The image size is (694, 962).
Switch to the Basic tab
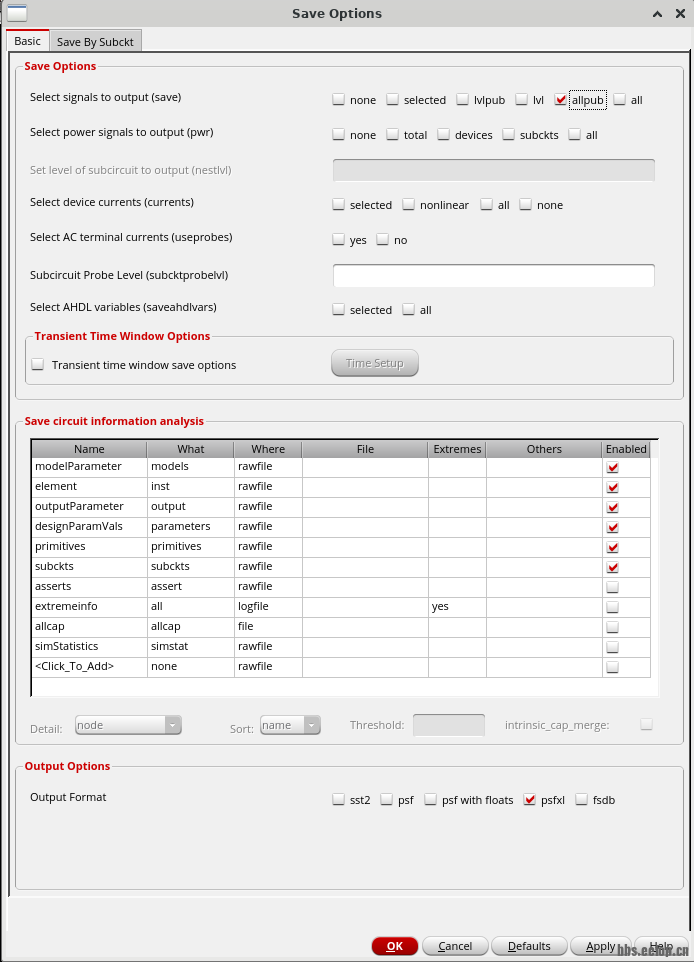tap(28, 41)
